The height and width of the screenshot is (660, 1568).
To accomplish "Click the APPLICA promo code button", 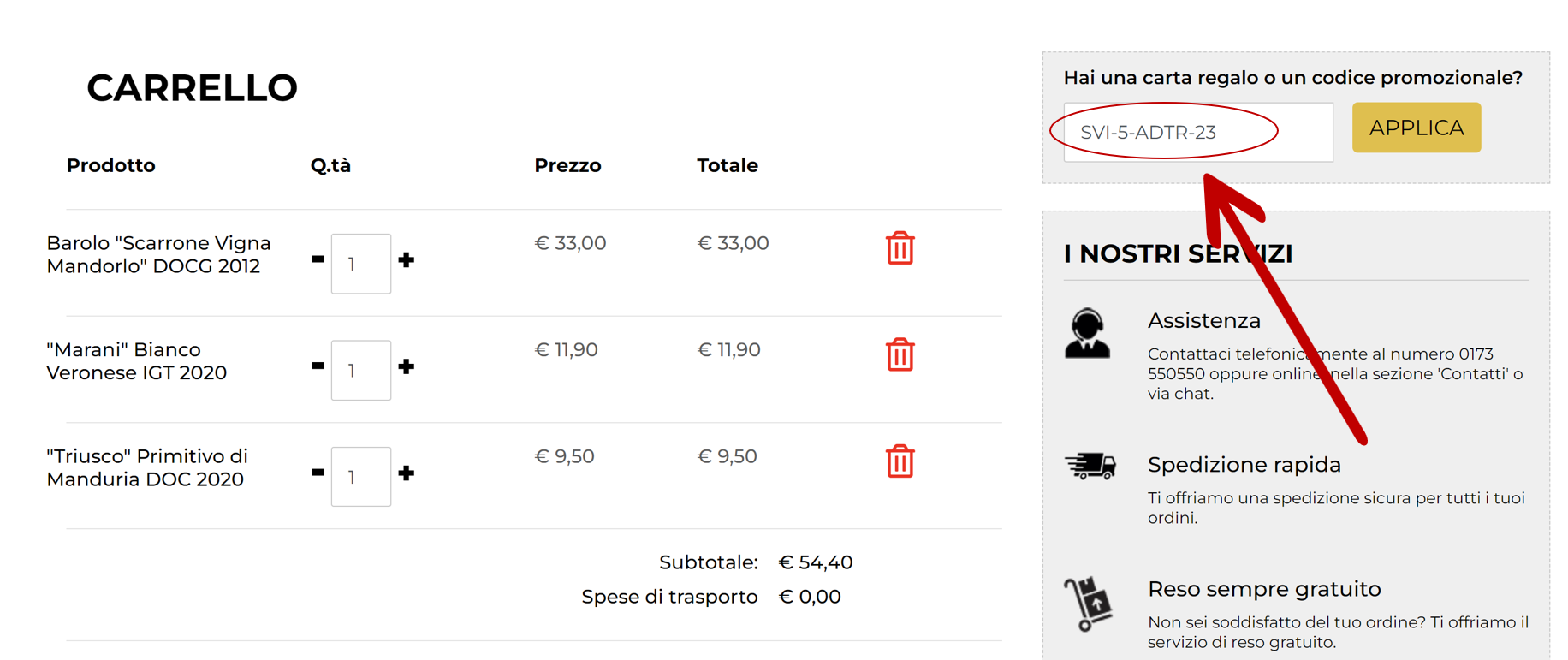I will (x=1416, y=128).
